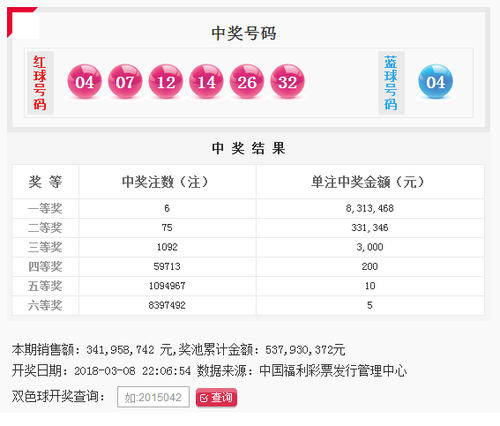
Task: Click the 查询 search button
Action: tap(216, 397)
